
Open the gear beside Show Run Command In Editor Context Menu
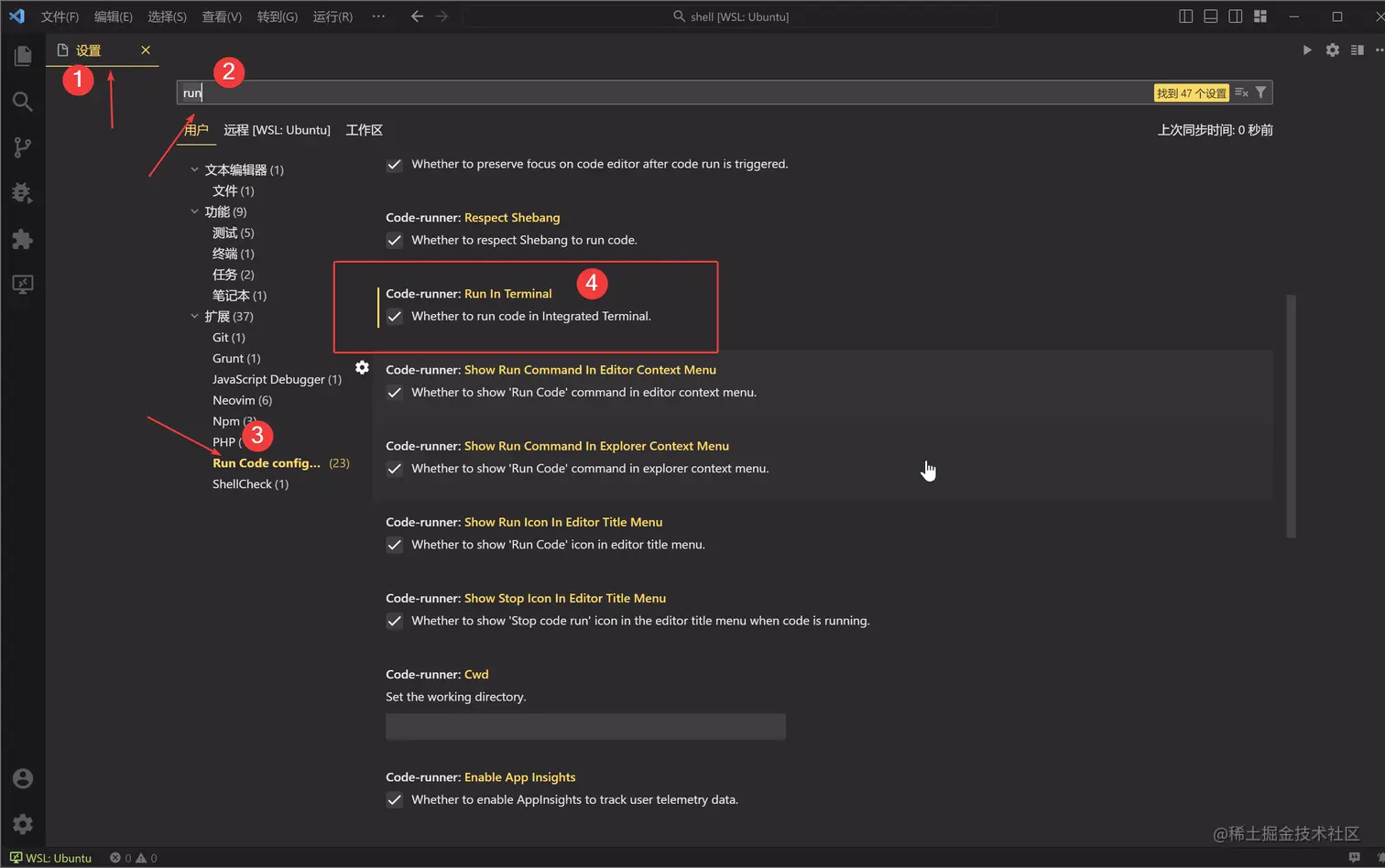tap(362, 367)
